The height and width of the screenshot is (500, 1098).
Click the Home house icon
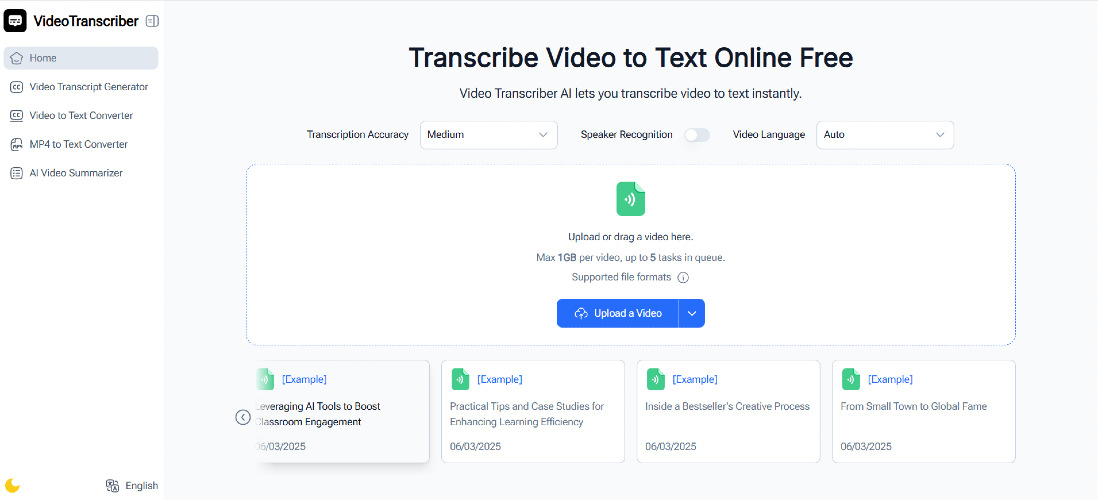tap(16, 58)
